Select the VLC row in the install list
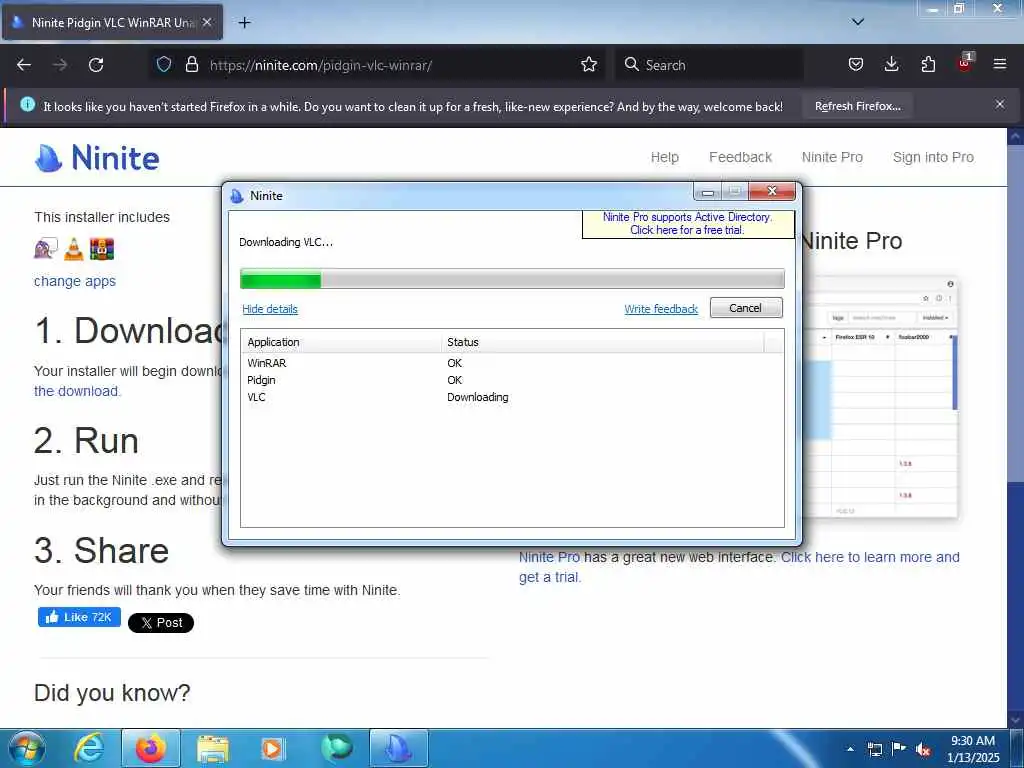This screenshot has width=1024, height=768. [x=512, y=397]
